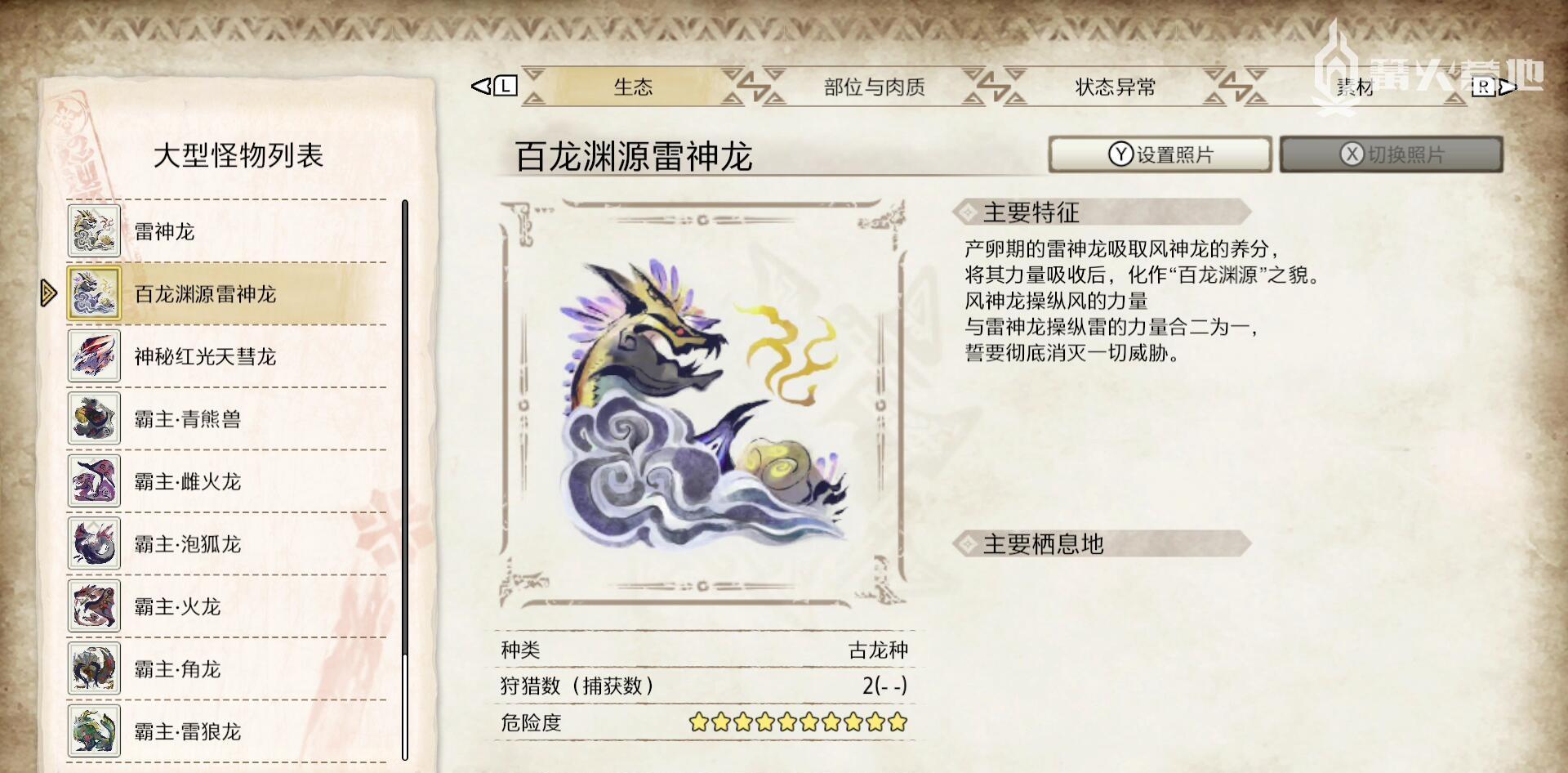This screenshot has height=773, width=1568.
Task: Select the 霸主·青熊兽 monster icon
Action: [x=94, y=418]
